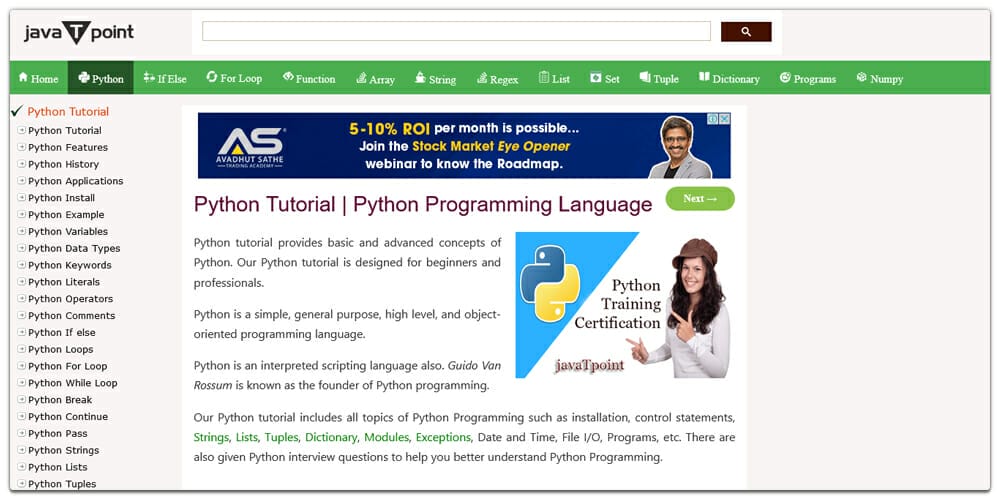
Task: Open the Python Applications sidebar link
Action: (75, 181)
